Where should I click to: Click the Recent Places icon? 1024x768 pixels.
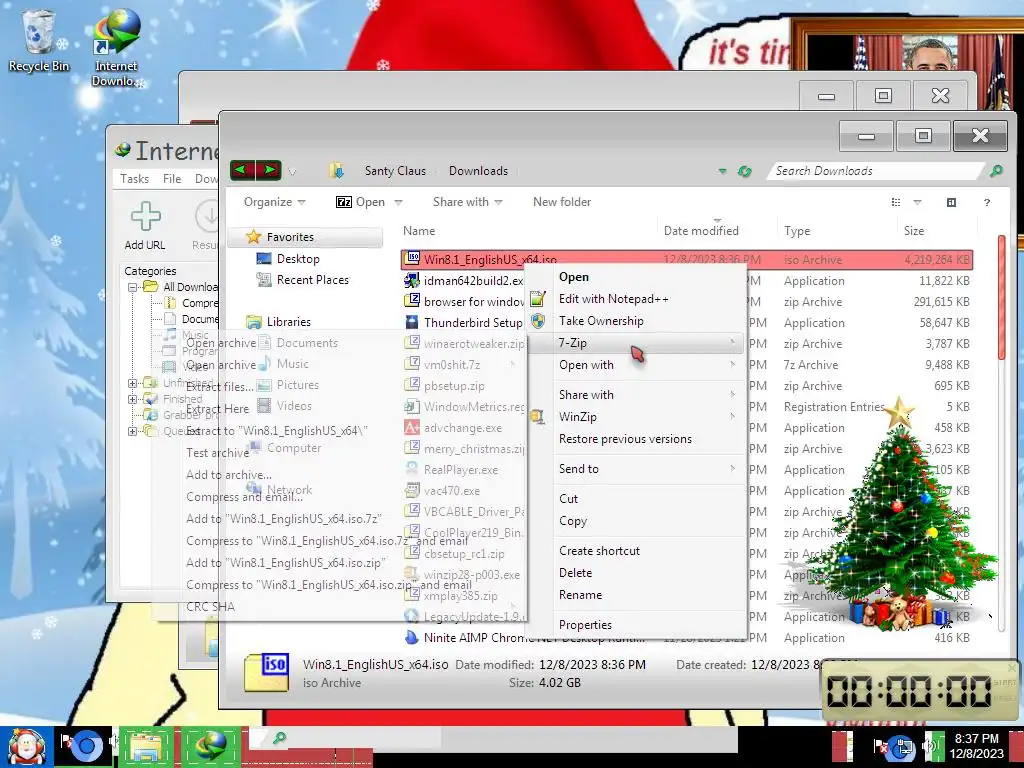[x=264, y=280]
